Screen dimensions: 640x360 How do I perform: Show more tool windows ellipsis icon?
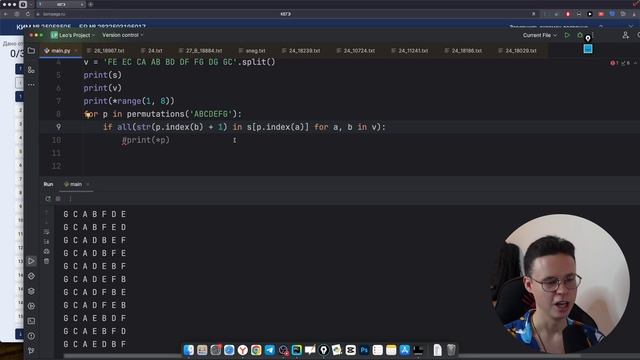31,85
